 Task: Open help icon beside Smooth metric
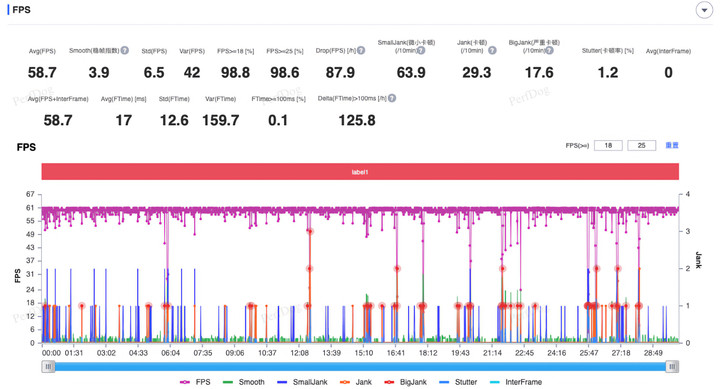pos(124,51)
